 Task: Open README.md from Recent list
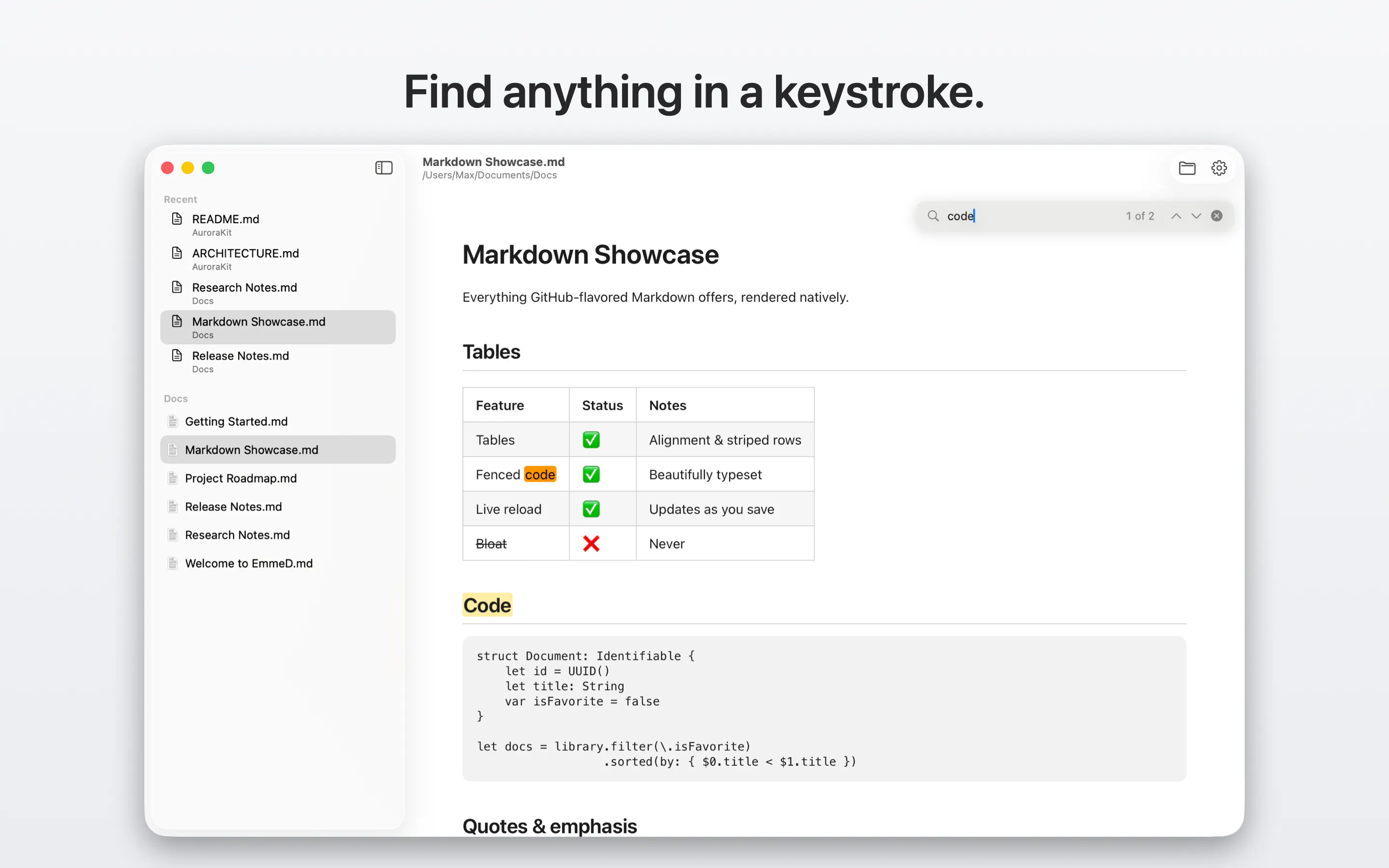(278, 224)
